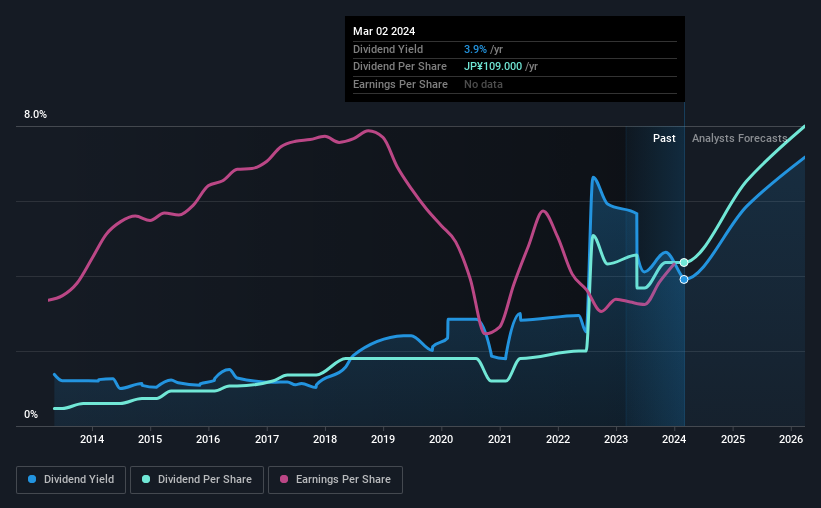Click the Analysts Forecasts label

(x=739, y=138)
